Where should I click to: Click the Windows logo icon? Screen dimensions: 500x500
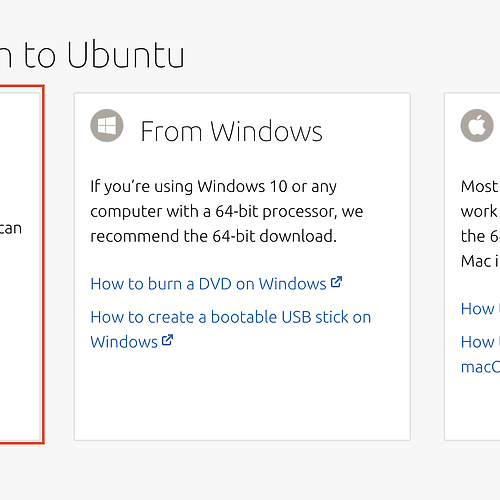[x=107, y=126]
